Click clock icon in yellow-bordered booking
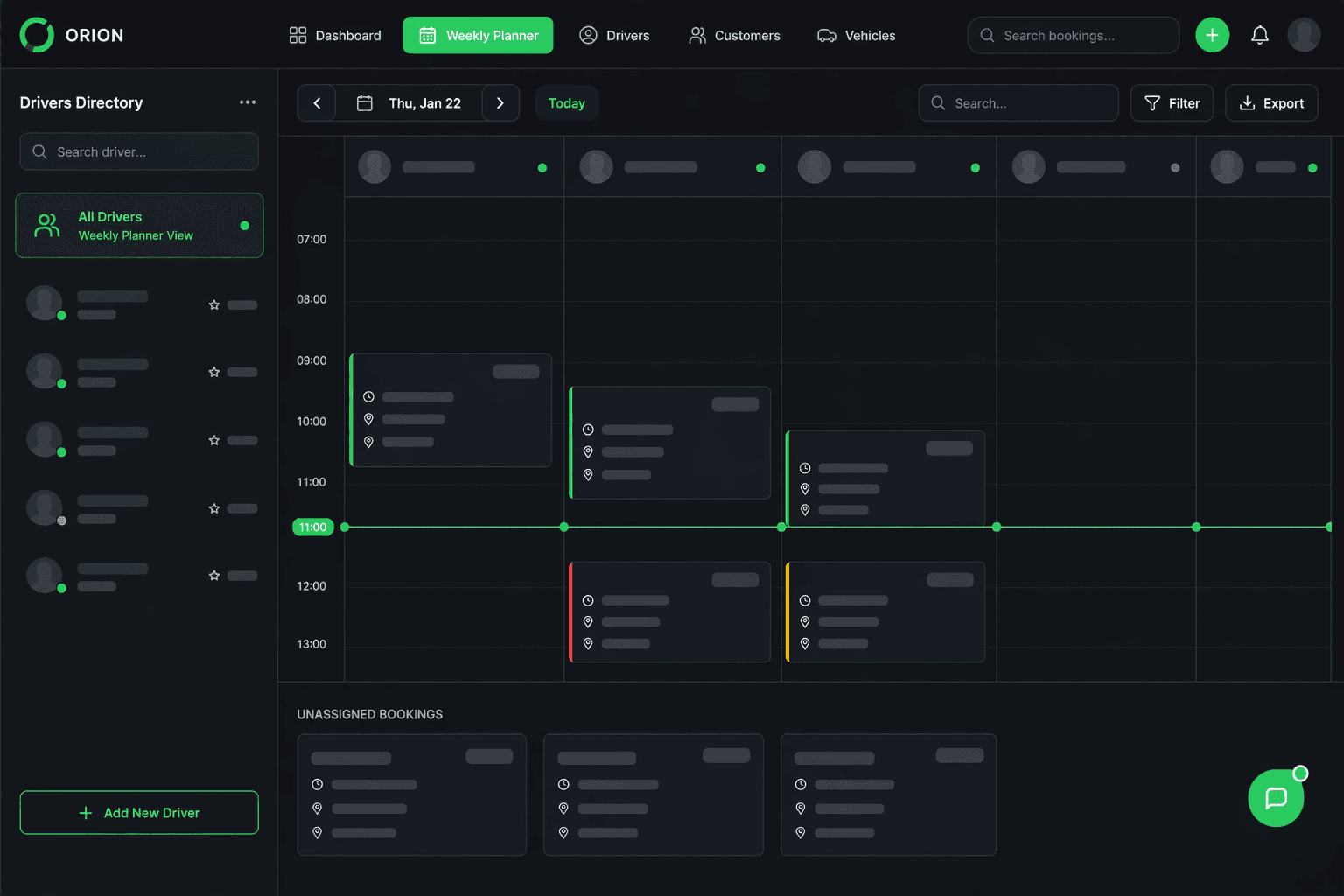The height and width of the screenshot is (896, 1344). 805,601
